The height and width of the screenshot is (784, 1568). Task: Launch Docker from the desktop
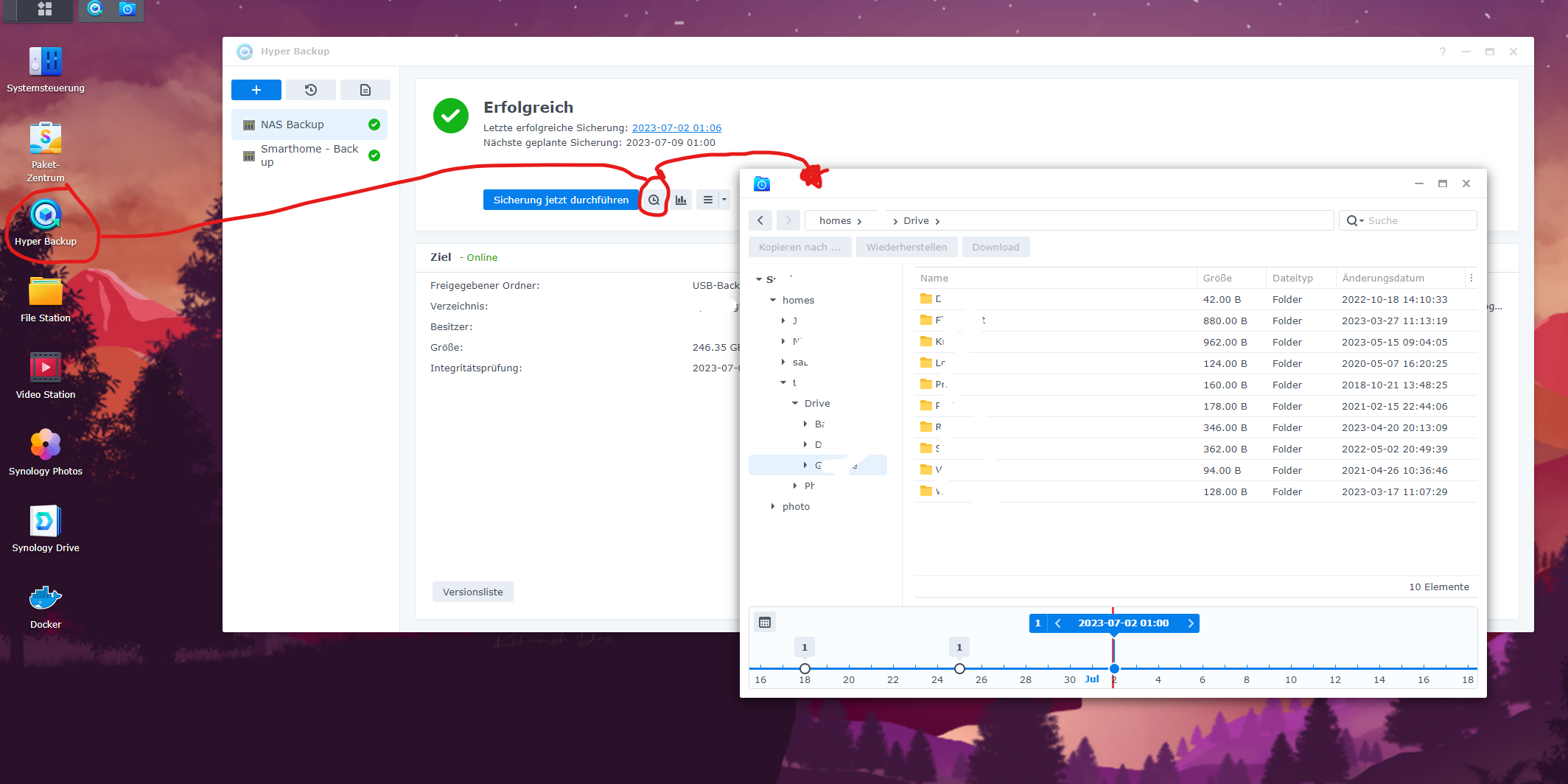click(46, 606)
